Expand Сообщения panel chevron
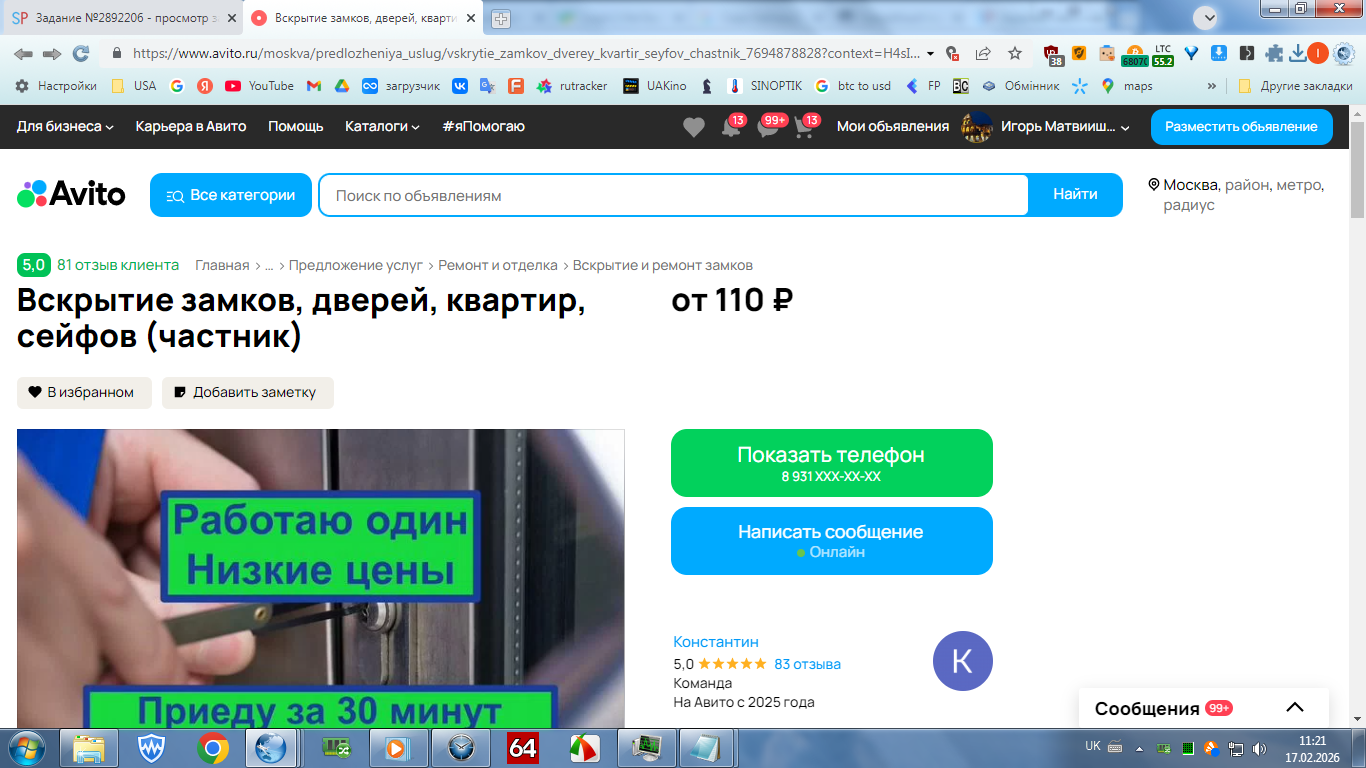1366x768 pixels. 1295,708
